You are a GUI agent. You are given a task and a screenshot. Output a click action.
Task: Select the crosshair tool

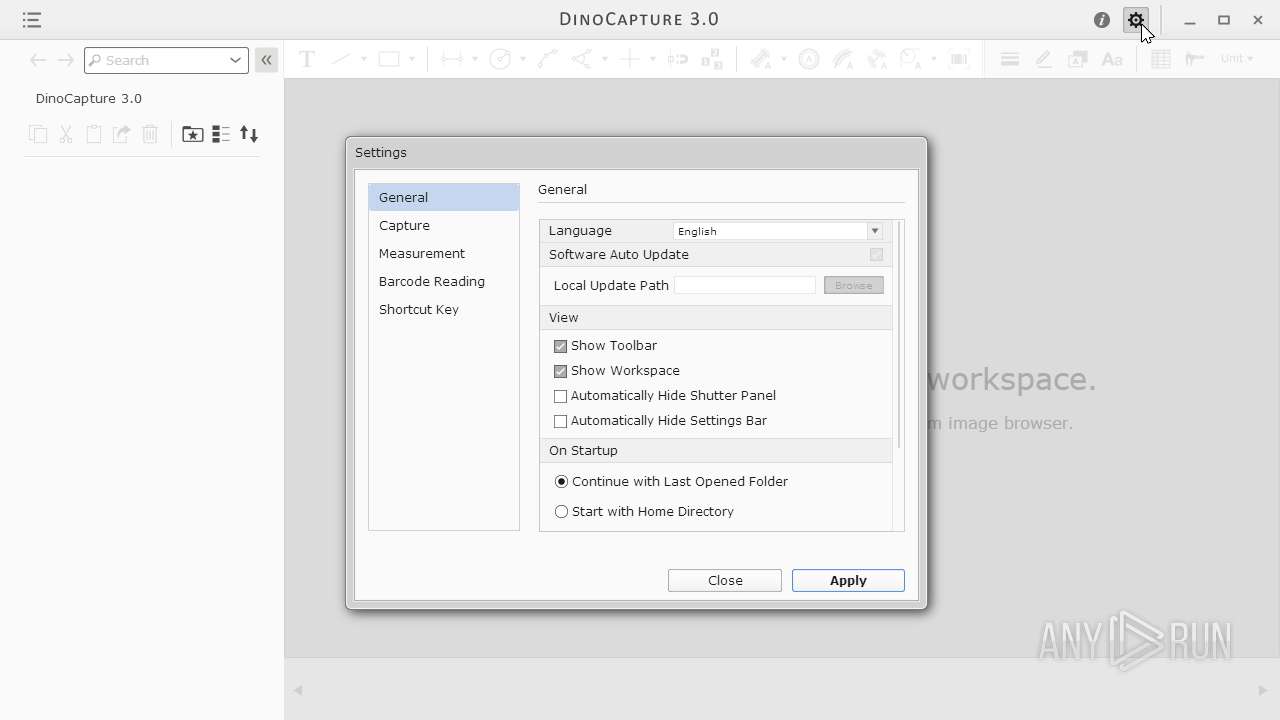pyautogui.click(x=629, y=59)
